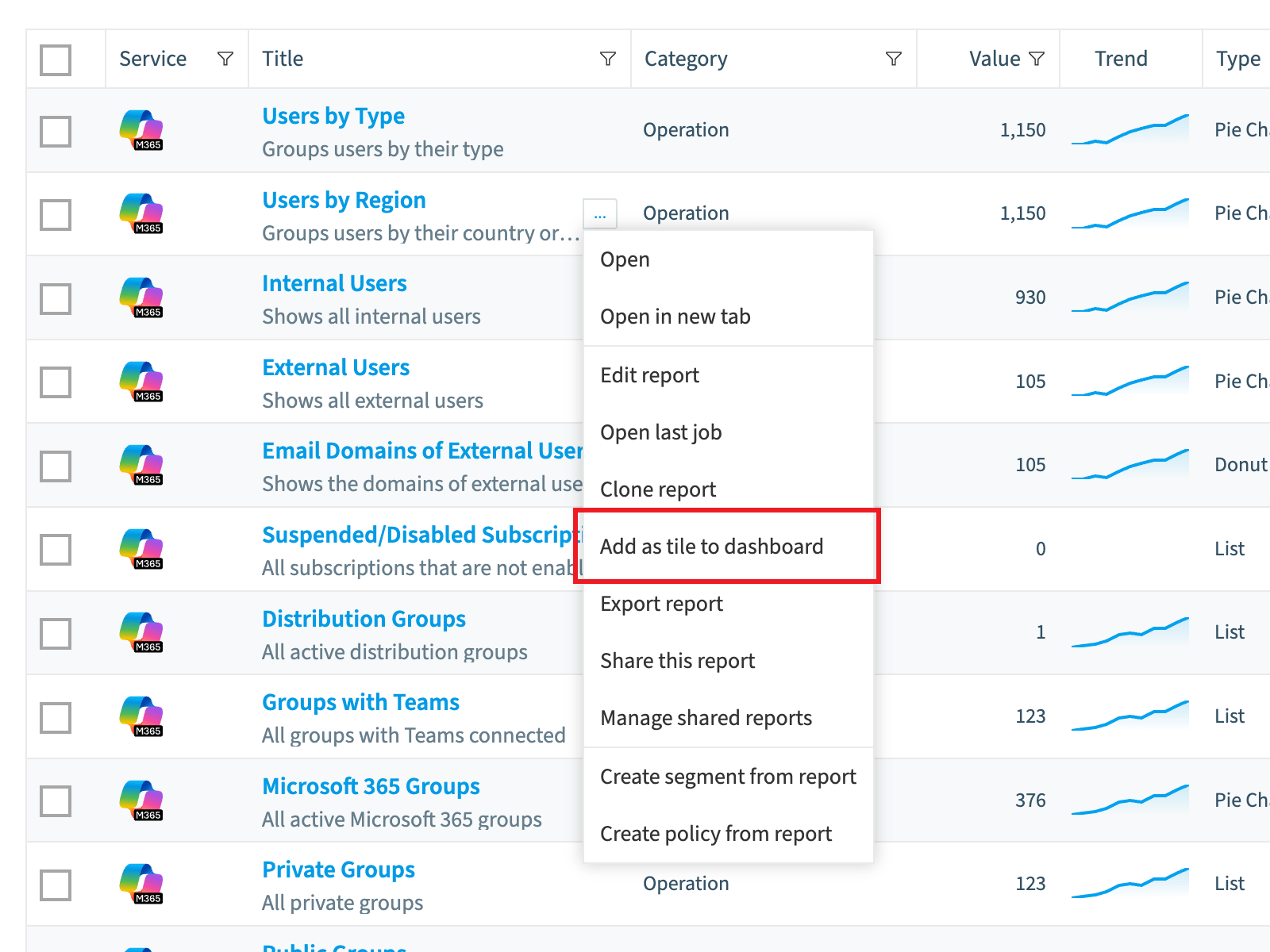Screen dimensions: 1270x952
Task: Check the Users by Region row checkbox
Action: (56, 214)
